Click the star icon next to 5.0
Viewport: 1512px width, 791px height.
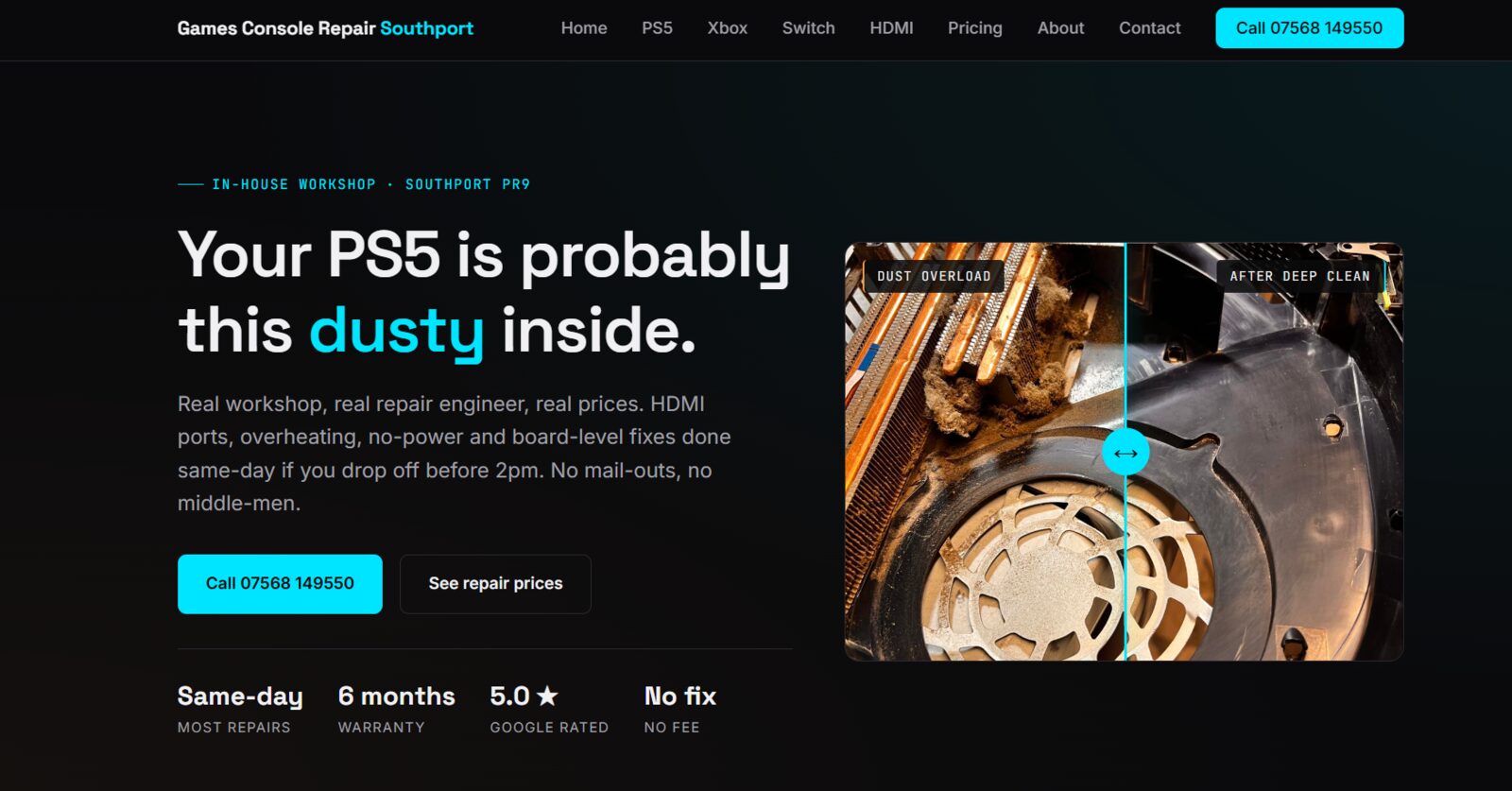pyautogui.click(x=547, y=696)
